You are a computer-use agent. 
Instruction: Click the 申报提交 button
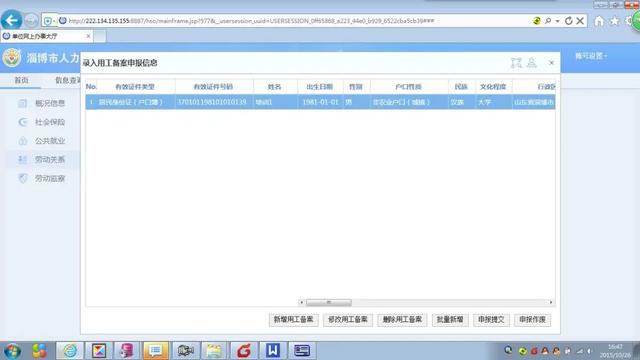[x=491, y=320]
